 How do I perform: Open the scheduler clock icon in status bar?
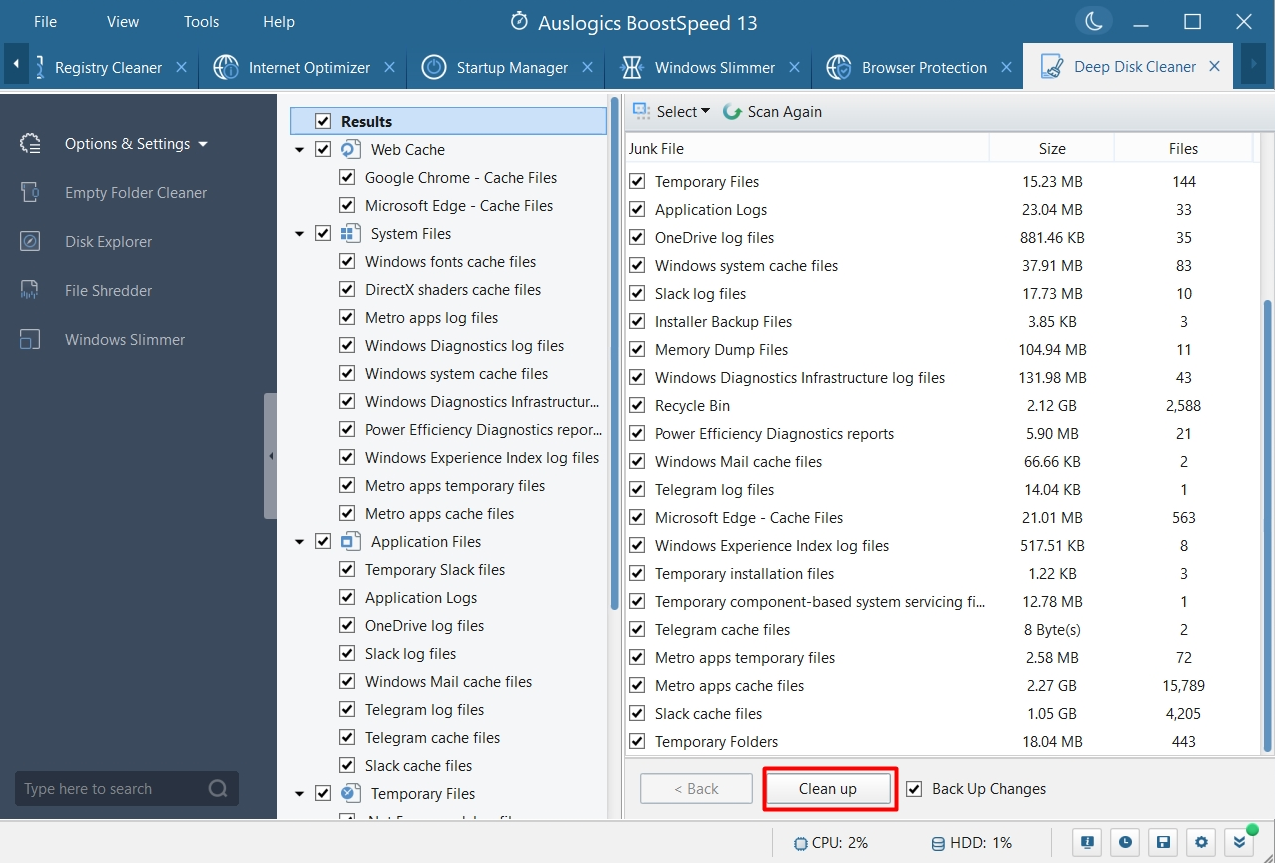[1126, 842]
